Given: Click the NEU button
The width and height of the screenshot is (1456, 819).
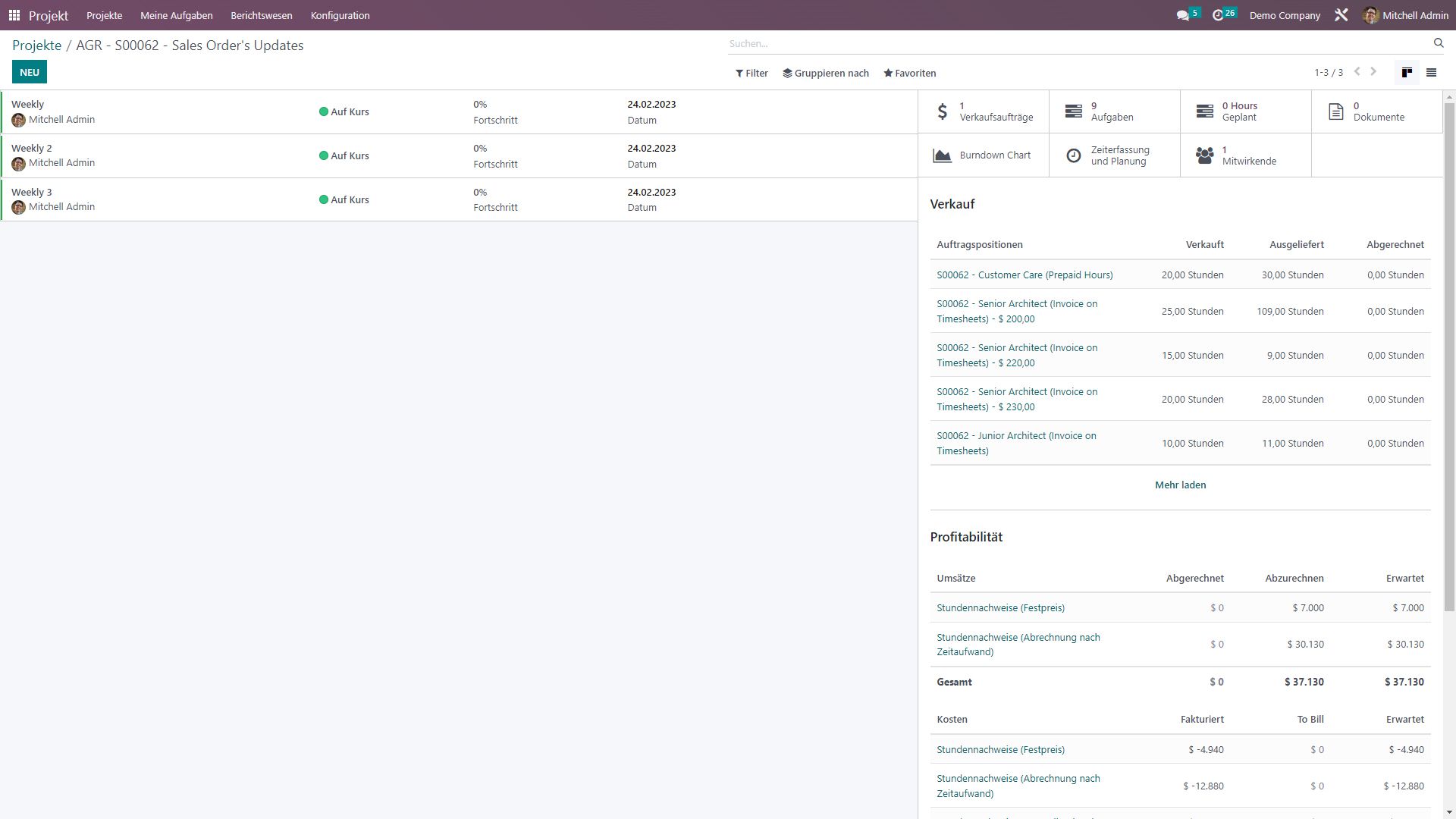Looking at the screenshot, I should pos(30,72).
